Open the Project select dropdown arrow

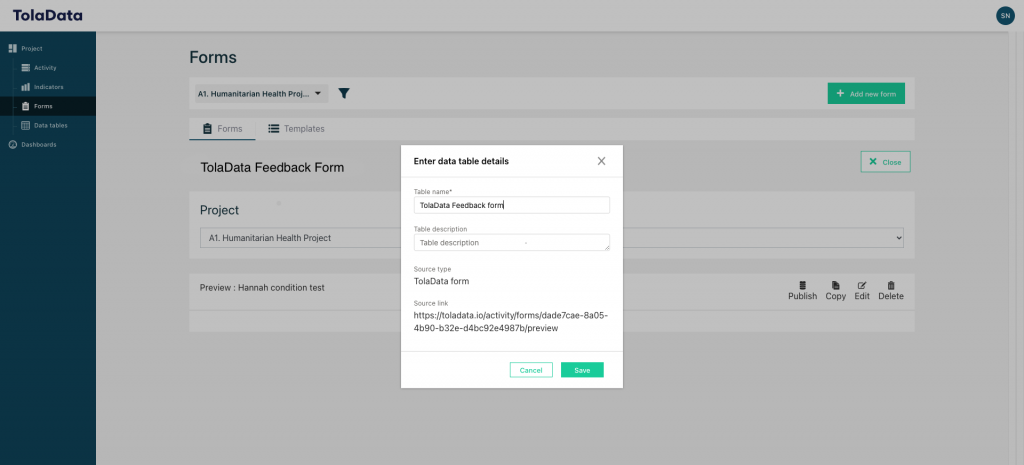(x=899, y=238)
